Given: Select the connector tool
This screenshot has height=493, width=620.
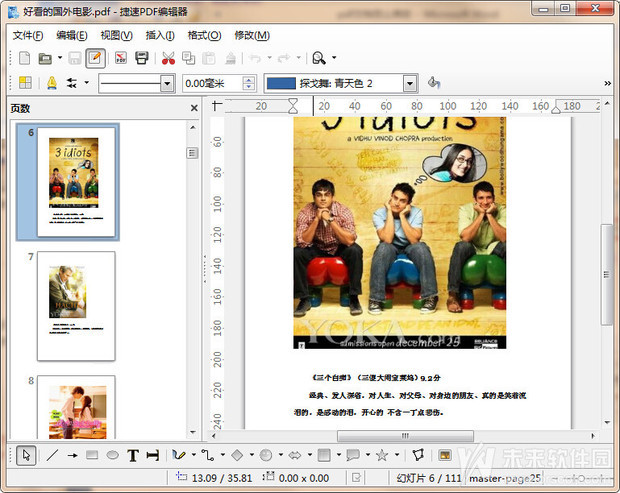Looking at the screenshot, I should pos(208,455).
